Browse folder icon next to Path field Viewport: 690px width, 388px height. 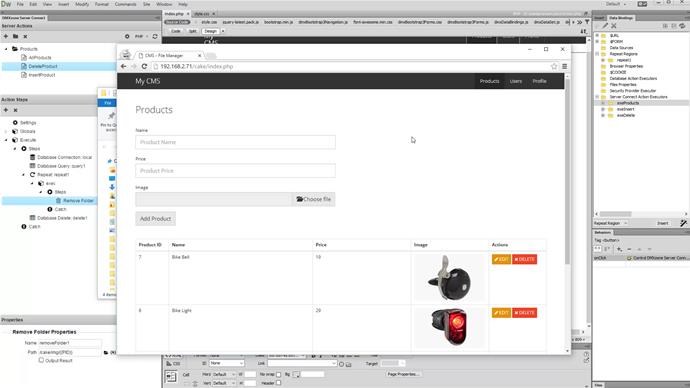coord(106,352)
